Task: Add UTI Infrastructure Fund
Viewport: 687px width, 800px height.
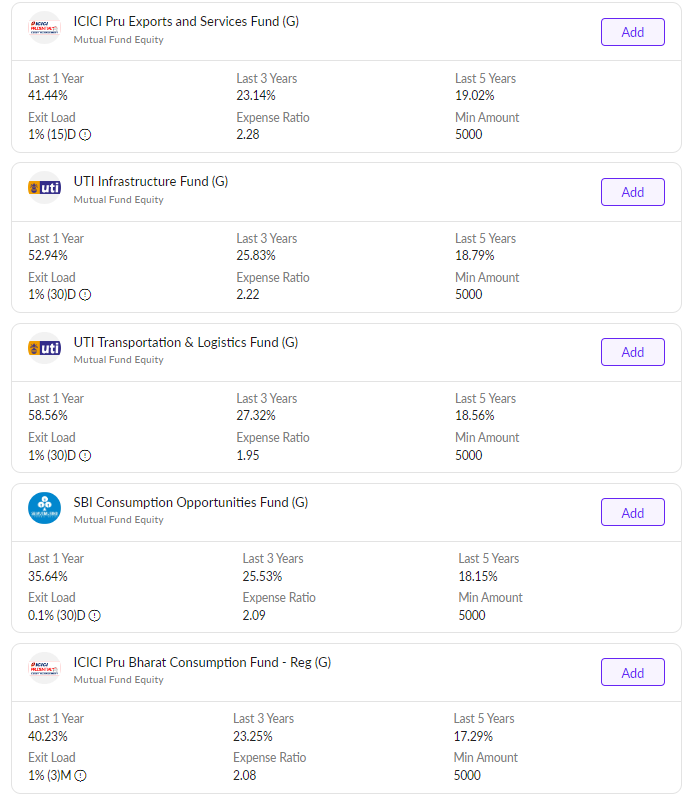Action: (x=632, y=192)
